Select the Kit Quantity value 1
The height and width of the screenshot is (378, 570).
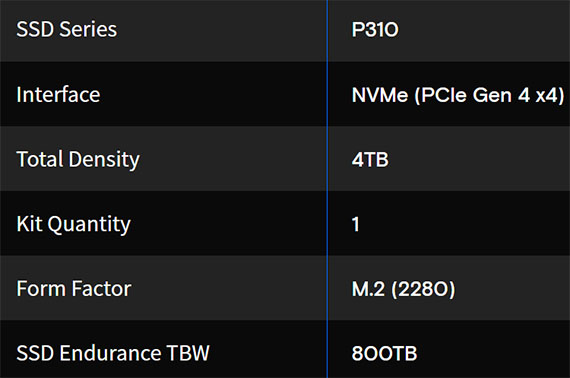pyautogui.click(x=356, y=224)
